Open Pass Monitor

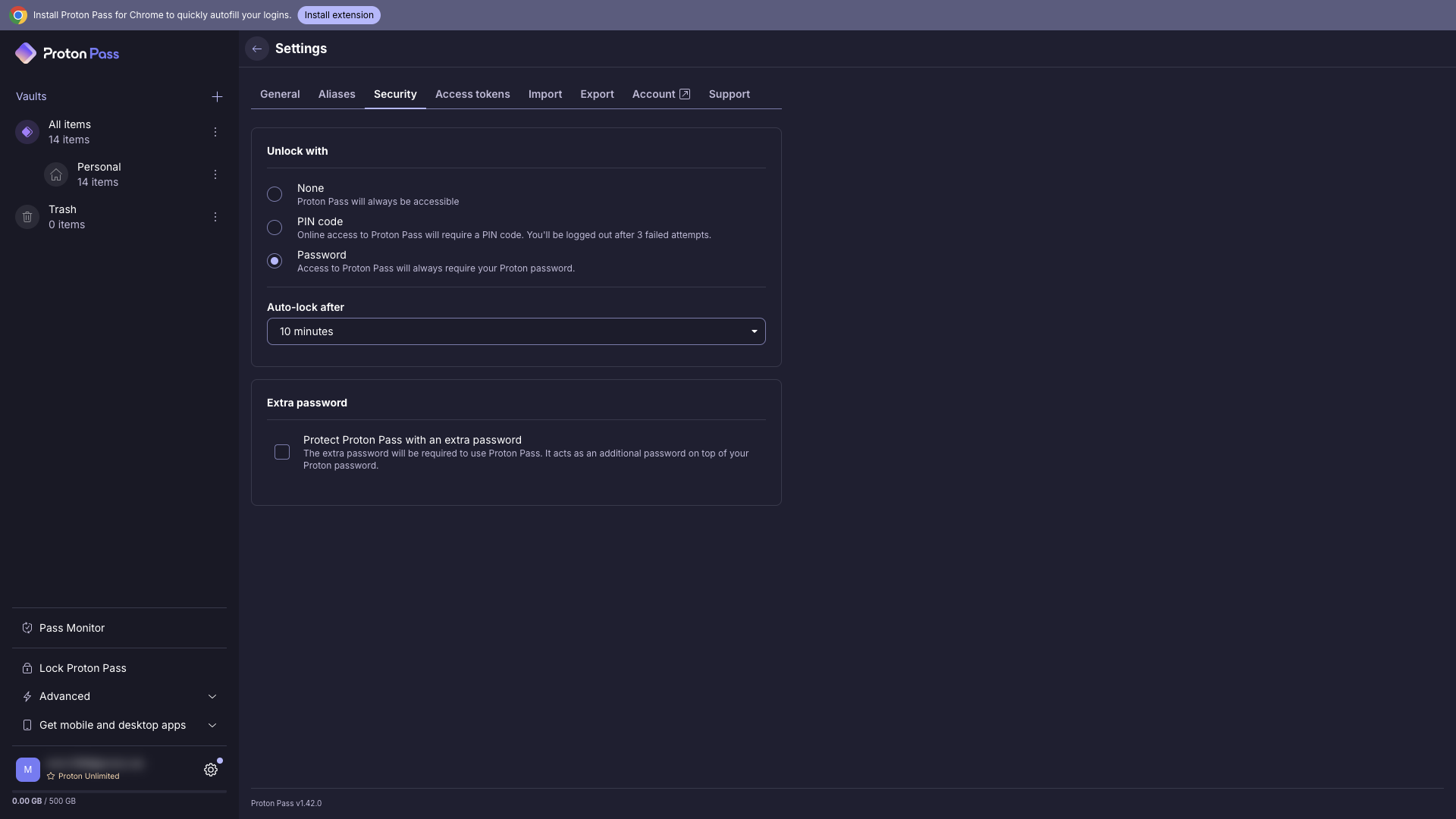pyautogui.click(x=119, y=628)
